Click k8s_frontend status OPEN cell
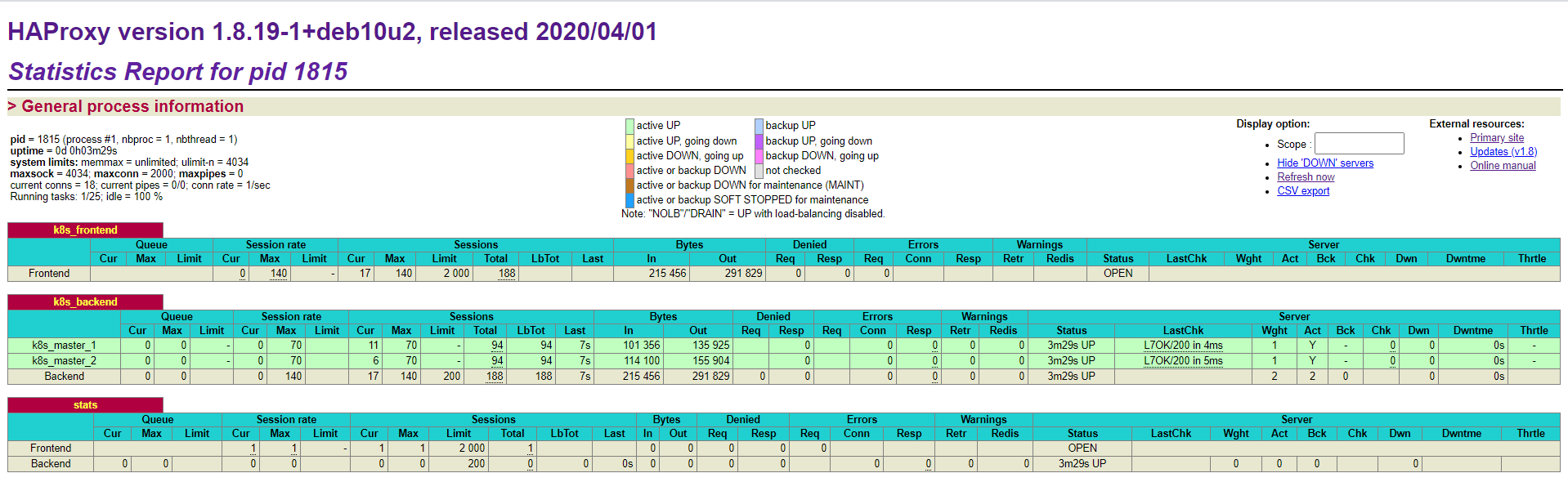 (1118, 274)
